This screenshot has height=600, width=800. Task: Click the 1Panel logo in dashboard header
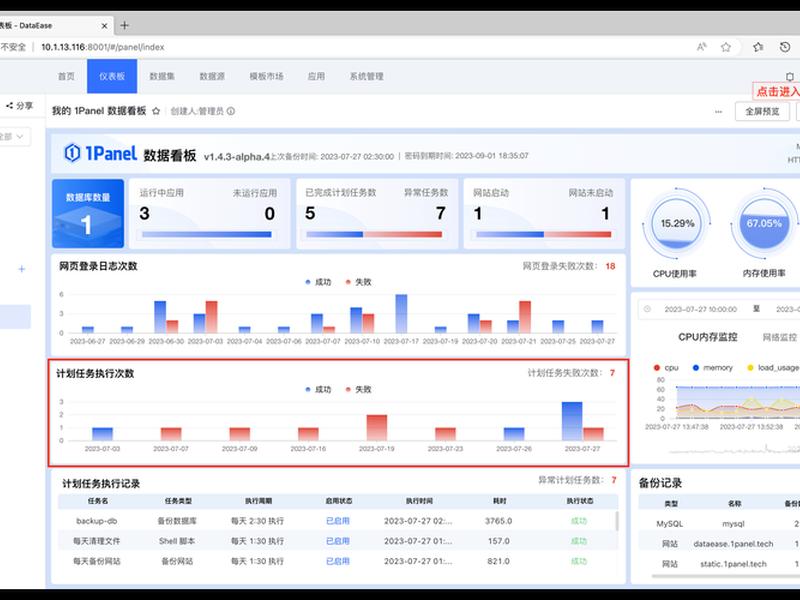coord(101,153)
